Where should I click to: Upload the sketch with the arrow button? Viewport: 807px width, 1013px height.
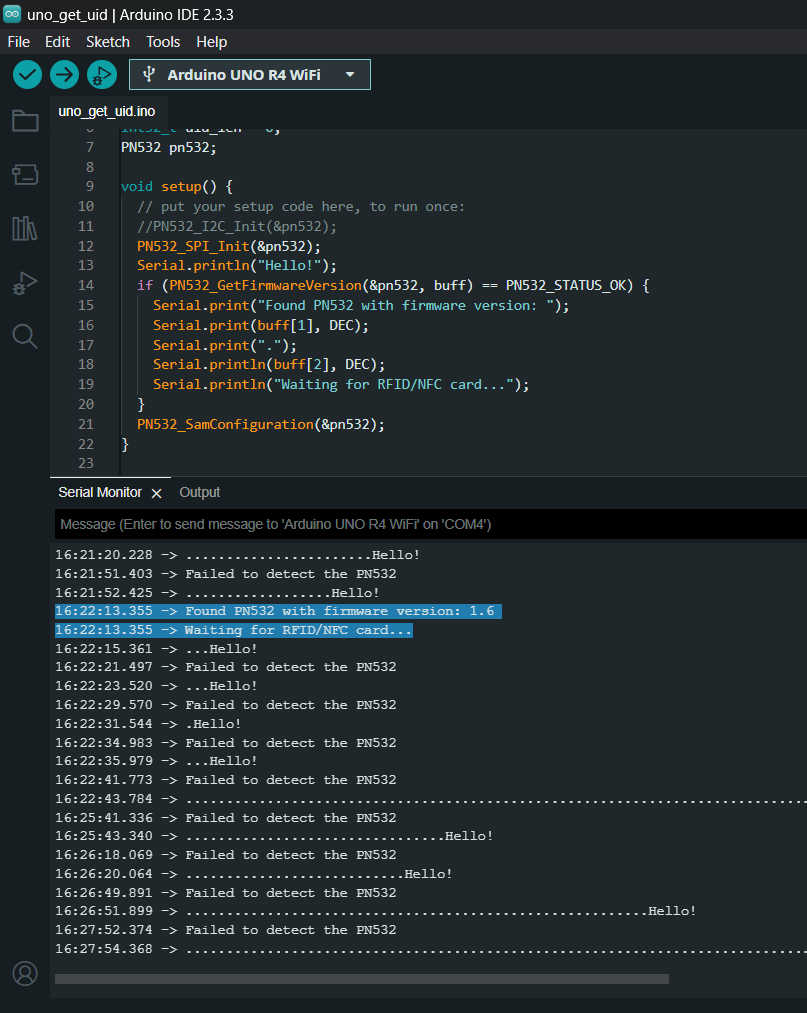64,75
